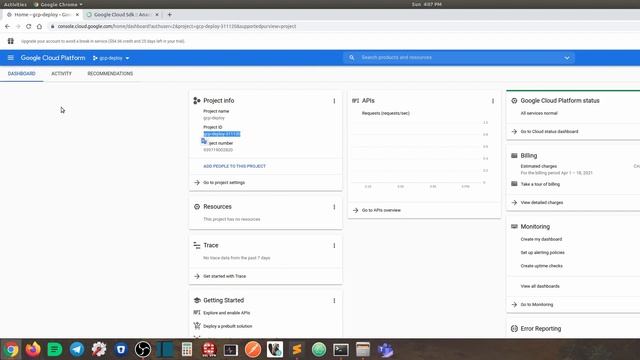Click the browser home button
The width and height of the screenshot is (640, 360).
(x=39, y=26)
